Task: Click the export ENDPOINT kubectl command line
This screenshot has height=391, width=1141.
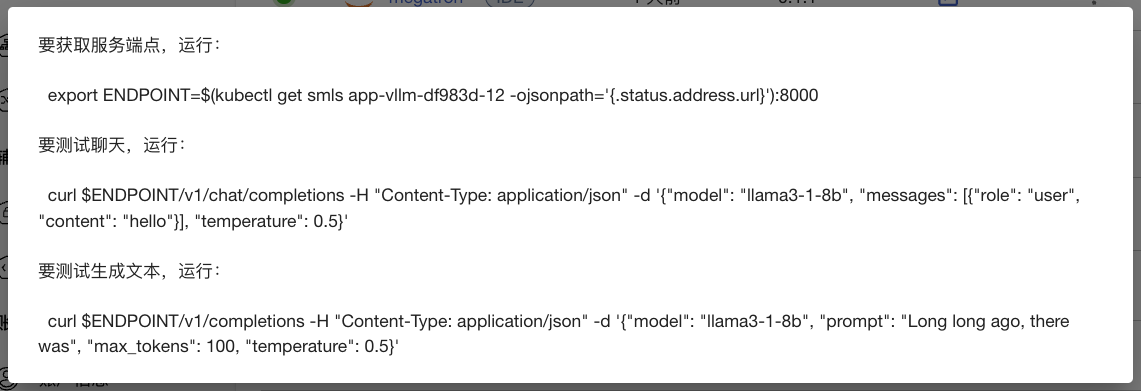Action: point(433,95)
